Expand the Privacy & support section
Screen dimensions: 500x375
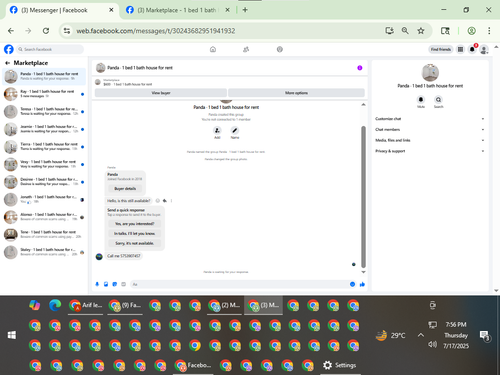430,151
